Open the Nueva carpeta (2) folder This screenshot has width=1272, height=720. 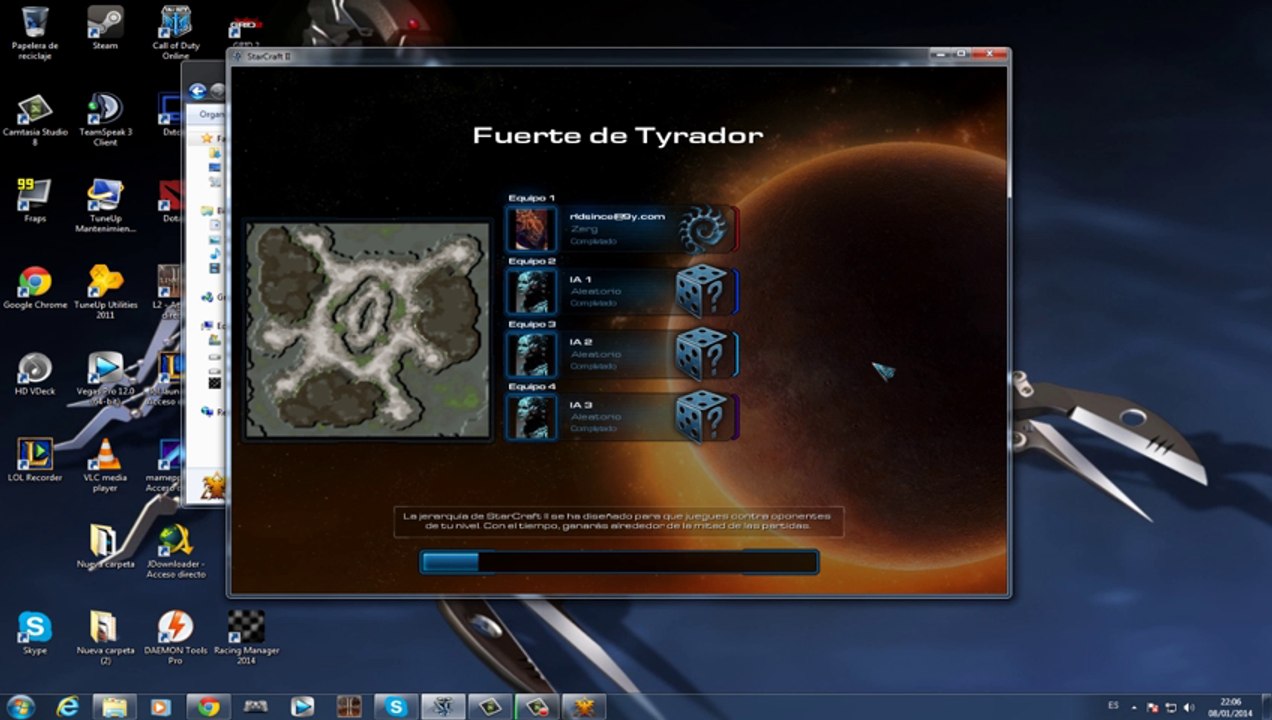click(105, 638)
